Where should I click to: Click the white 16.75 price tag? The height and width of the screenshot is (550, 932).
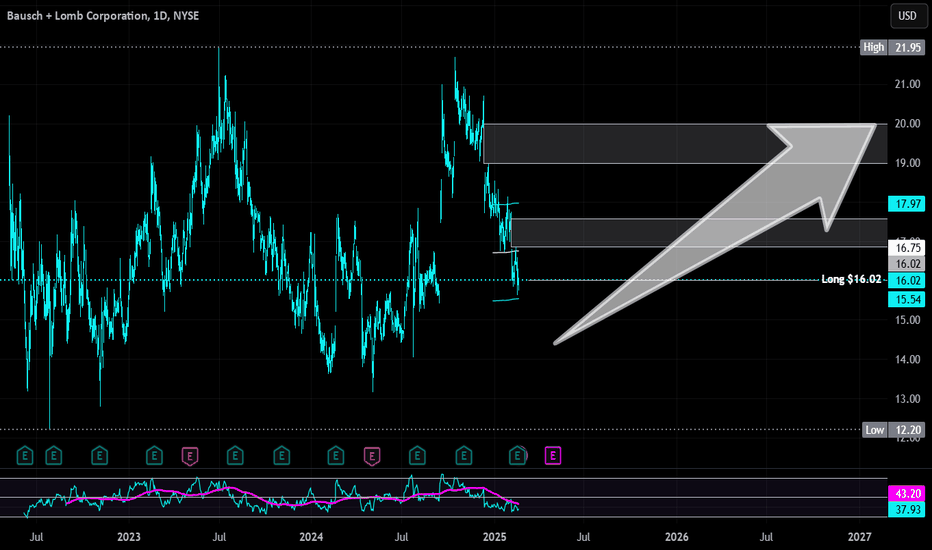pyautogui.click(x=906, y=247)
